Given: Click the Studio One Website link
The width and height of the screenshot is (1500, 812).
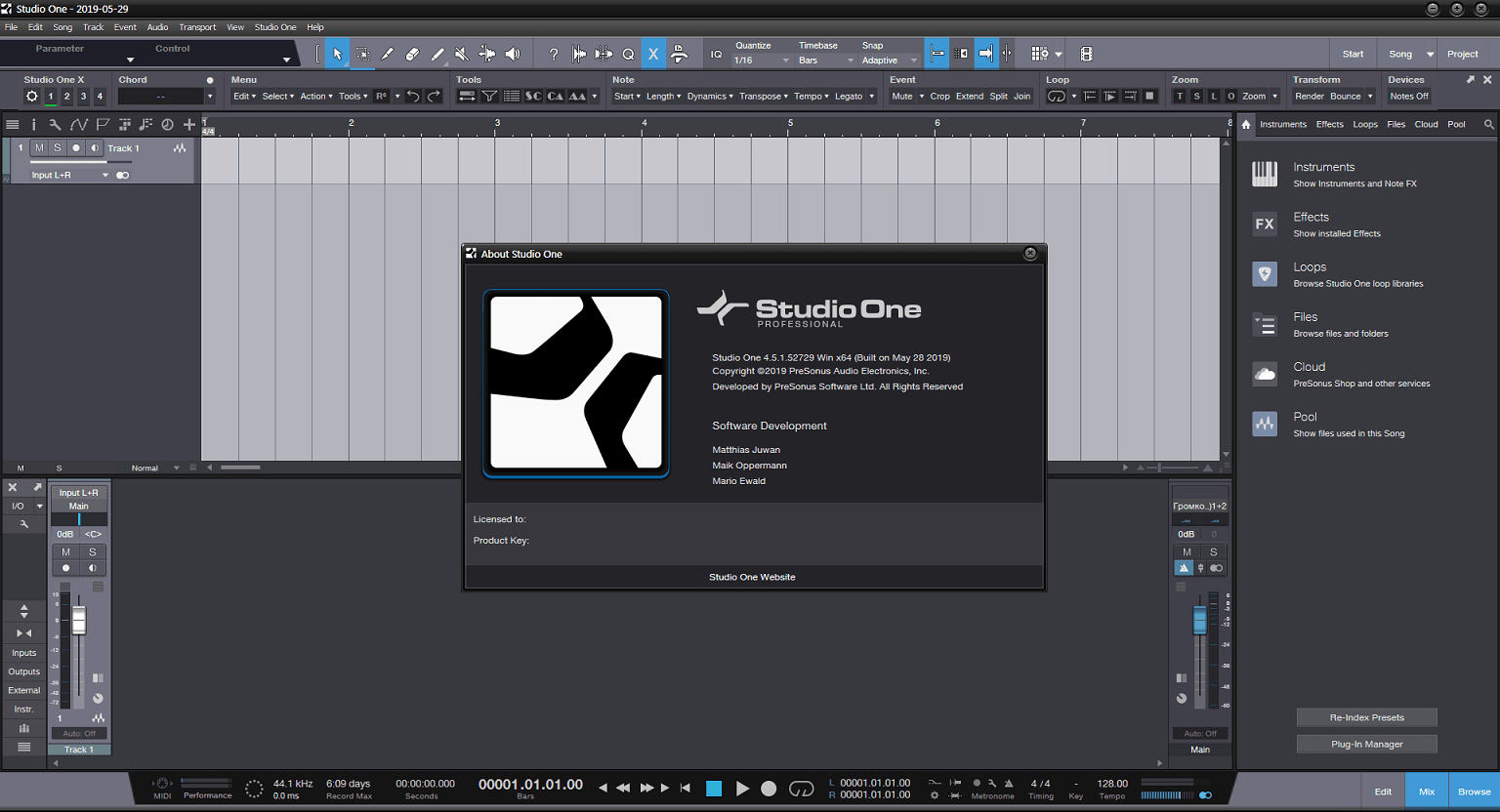Looking at the screenshot, I should pyautogui.click(x=752, y=577).
